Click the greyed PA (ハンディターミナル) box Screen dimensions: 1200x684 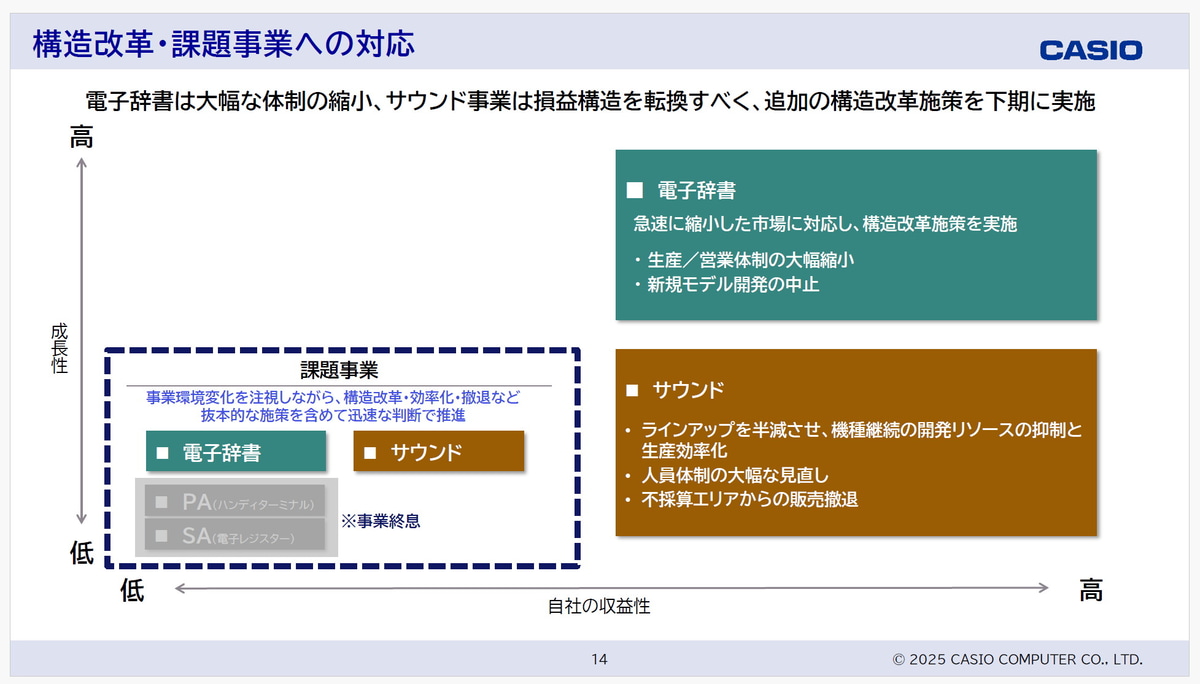(236, 501)
